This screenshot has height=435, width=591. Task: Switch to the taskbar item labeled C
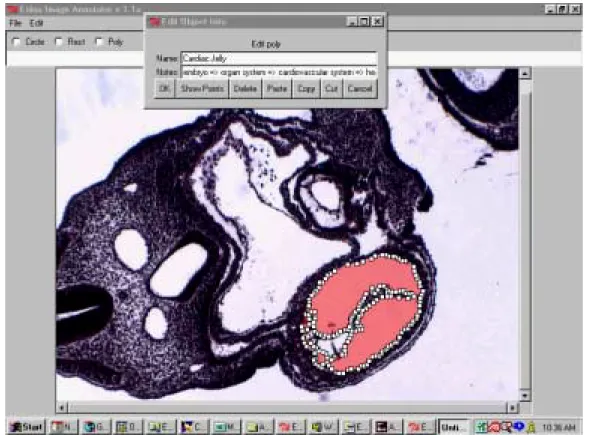pyautogui.click(x=193, y=427)
